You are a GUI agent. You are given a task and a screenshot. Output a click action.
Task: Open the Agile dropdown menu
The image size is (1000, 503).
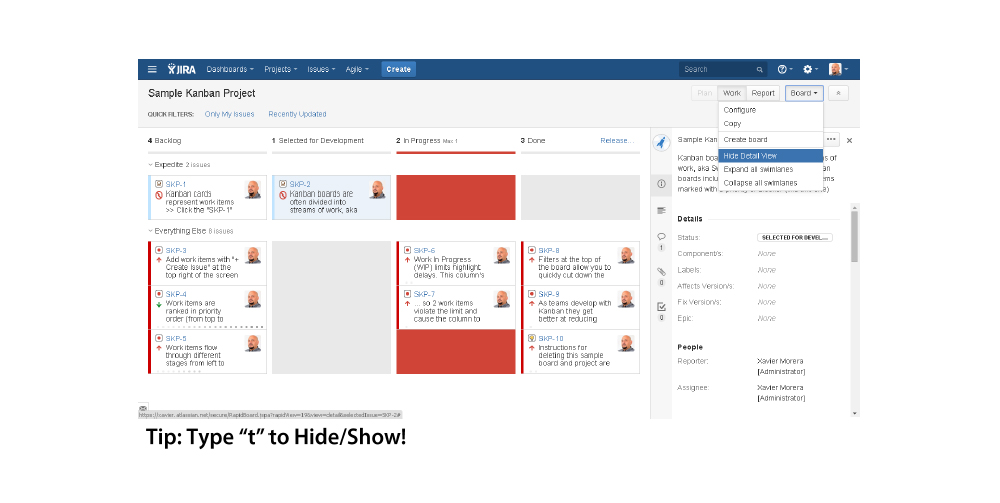(x=357, y=69)
